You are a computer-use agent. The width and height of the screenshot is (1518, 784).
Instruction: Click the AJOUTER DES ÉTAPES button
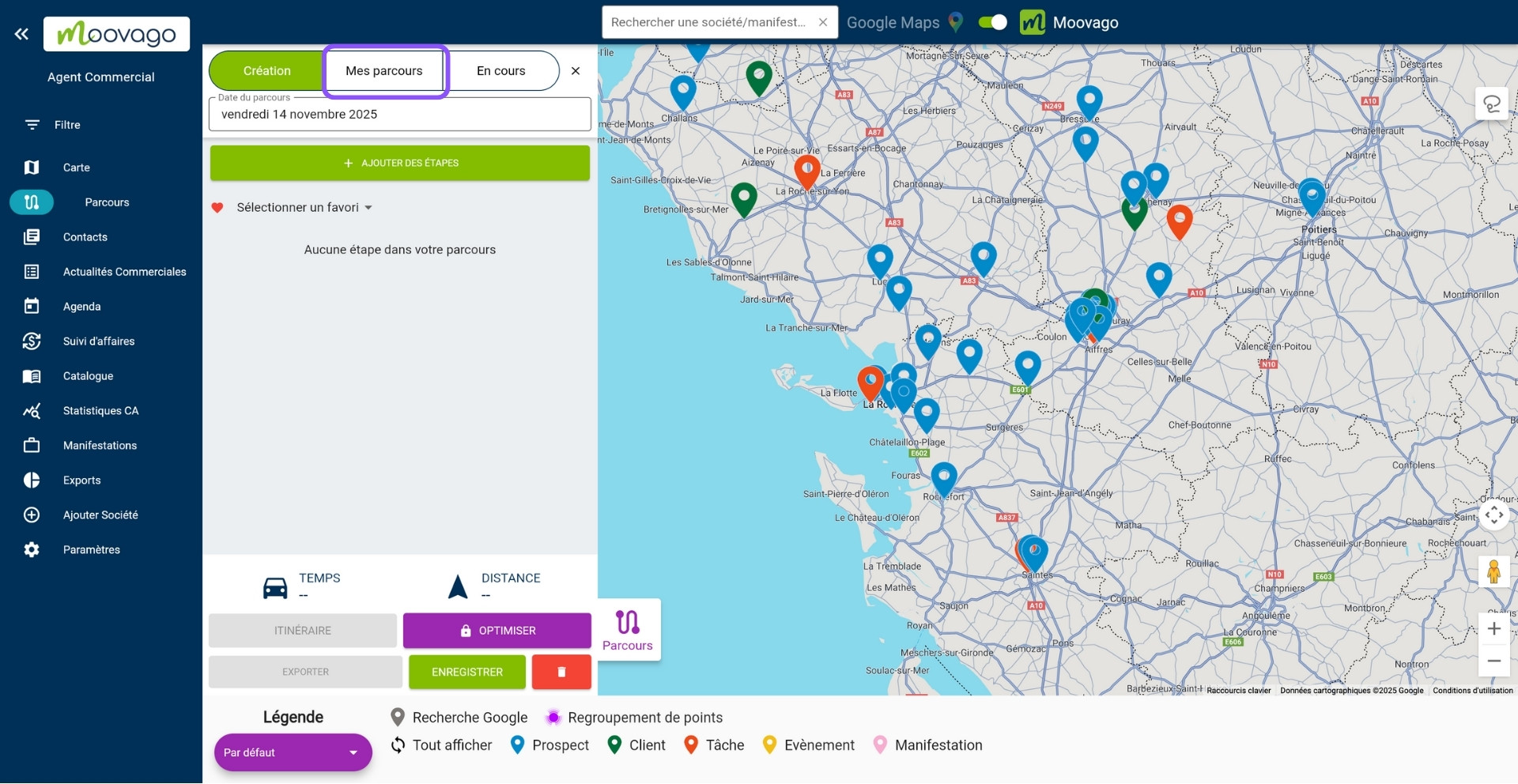click(x=399, y=163)
